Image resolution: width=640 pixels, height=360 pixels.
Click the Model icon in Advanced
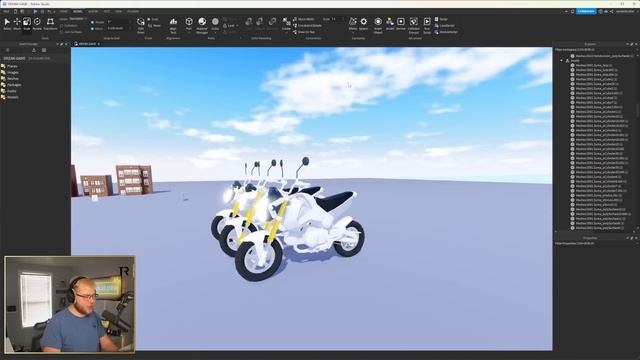pyautogui.click(x=390, y=24)
